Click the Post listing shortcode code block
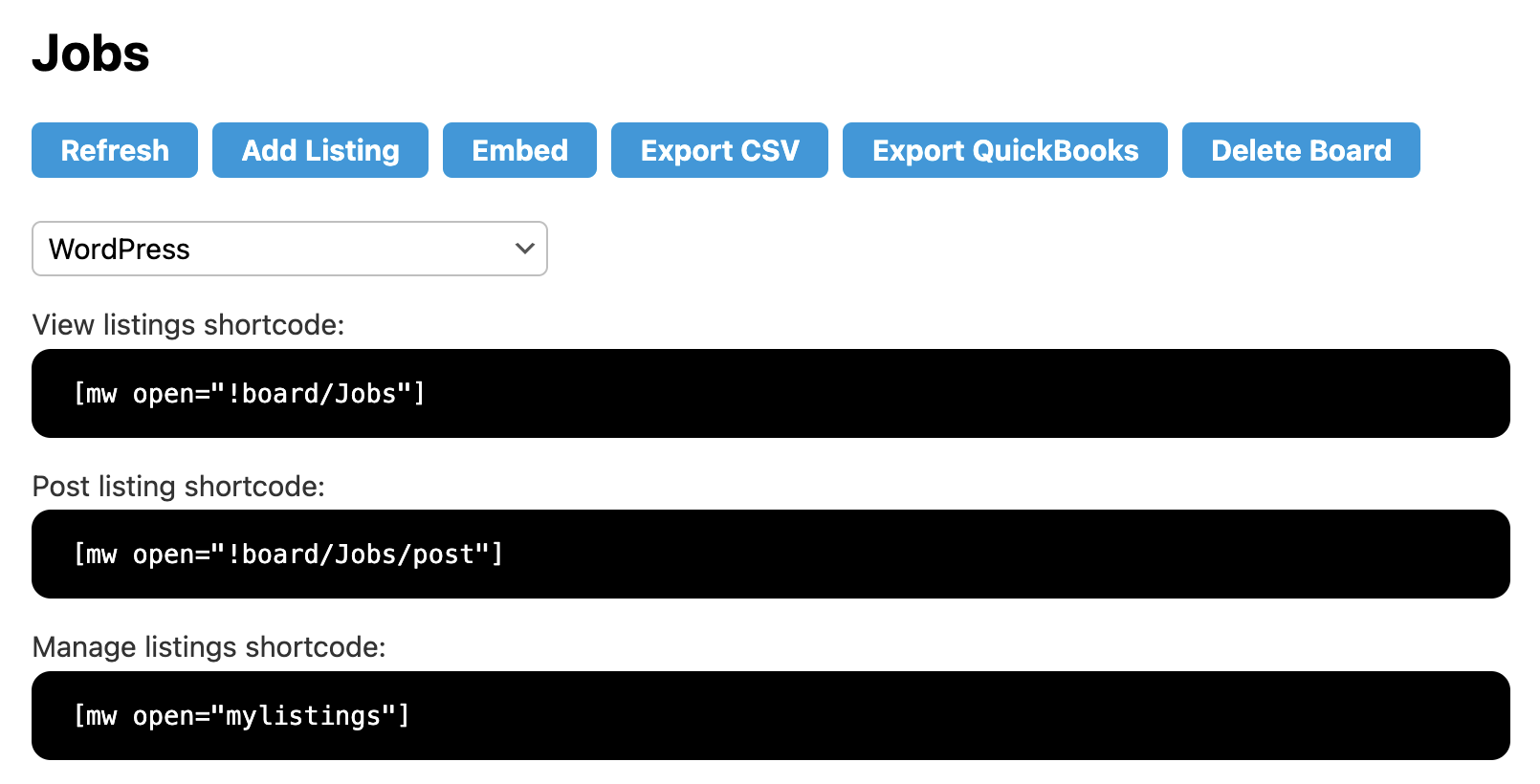 [770, 554]
